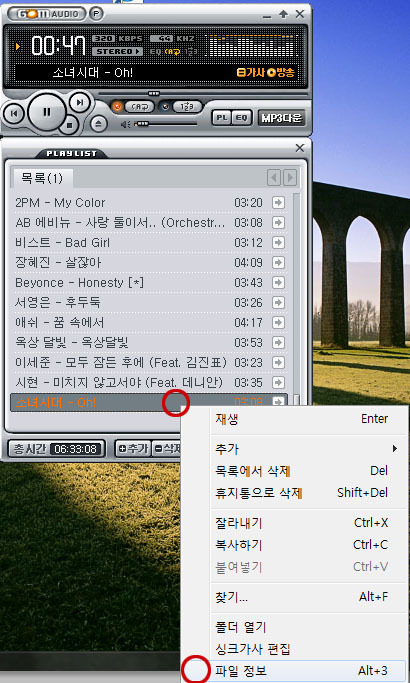Screen dimensions: 410x683
Task: Switch player to compact mode using up-arrow icon
Action: pos(284,14)
